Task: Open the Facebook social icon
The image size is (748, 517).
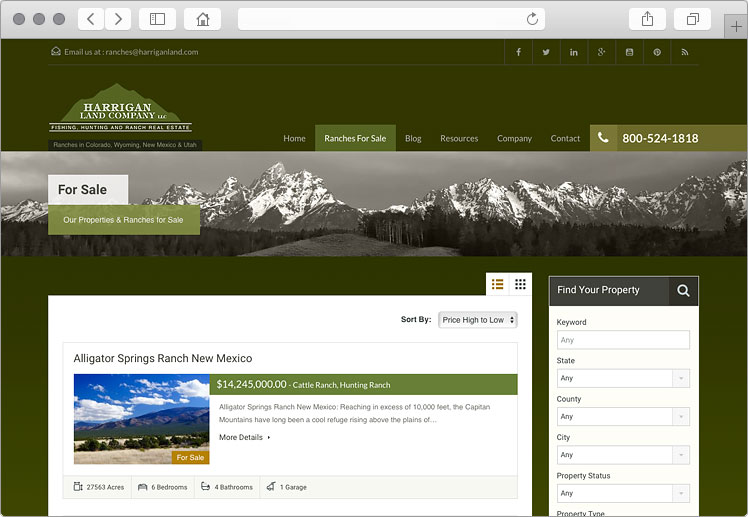Action: pos(519,52)
